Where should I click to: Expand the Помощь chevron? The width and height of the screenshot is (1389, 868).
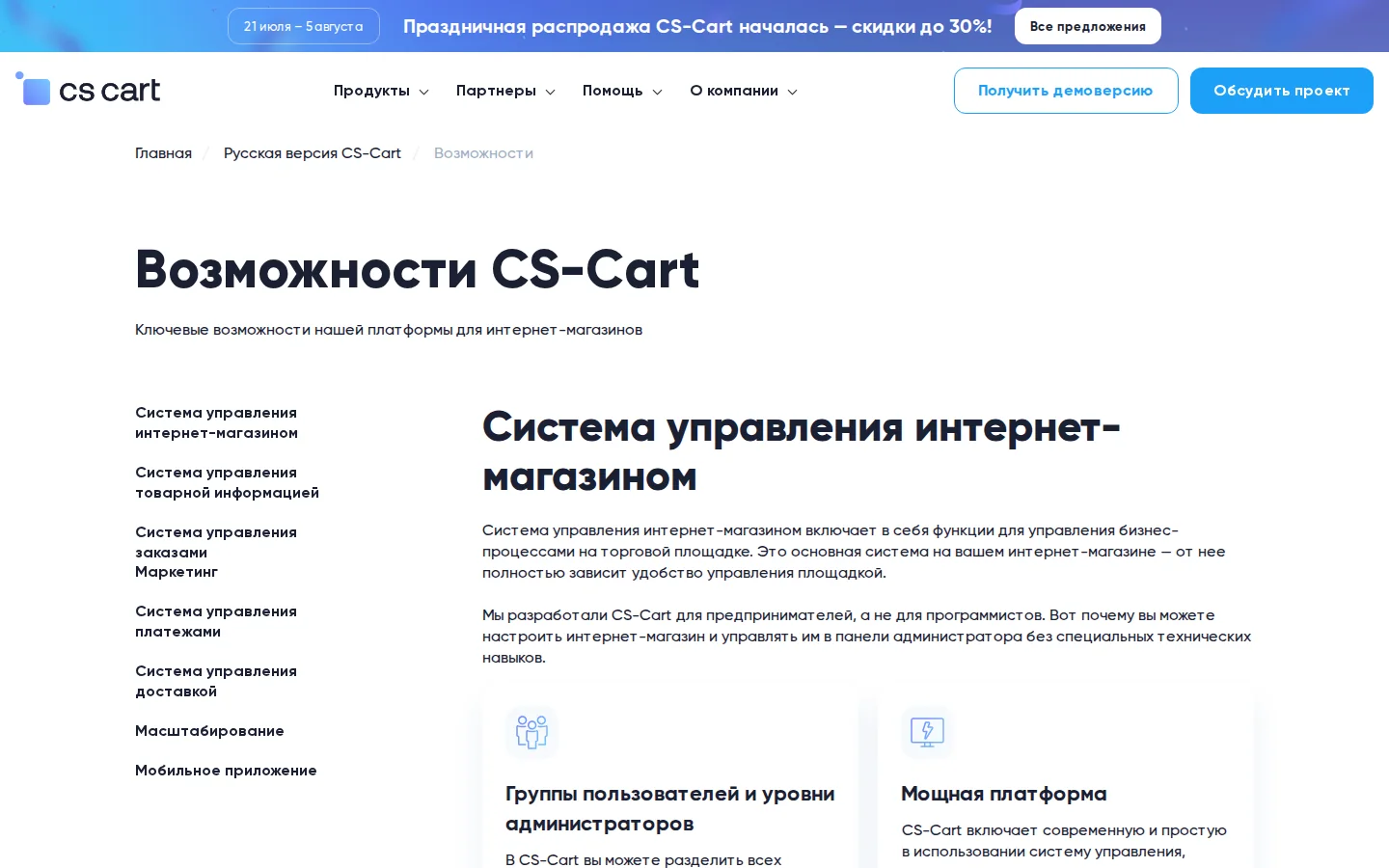(x=657, y=92)
